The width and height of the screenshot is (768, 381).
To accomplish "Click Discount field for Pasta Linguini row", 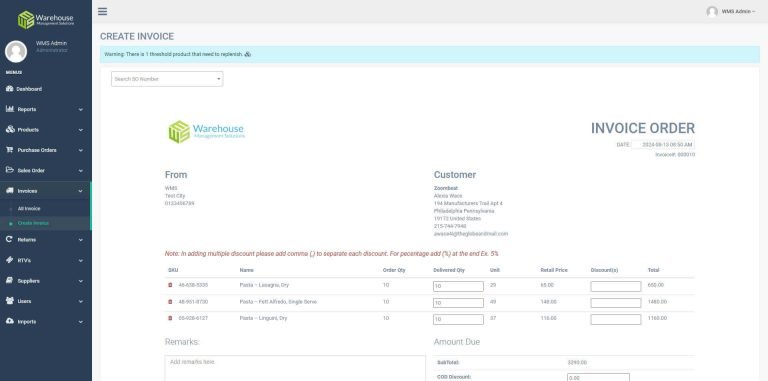I will [615, 319].
